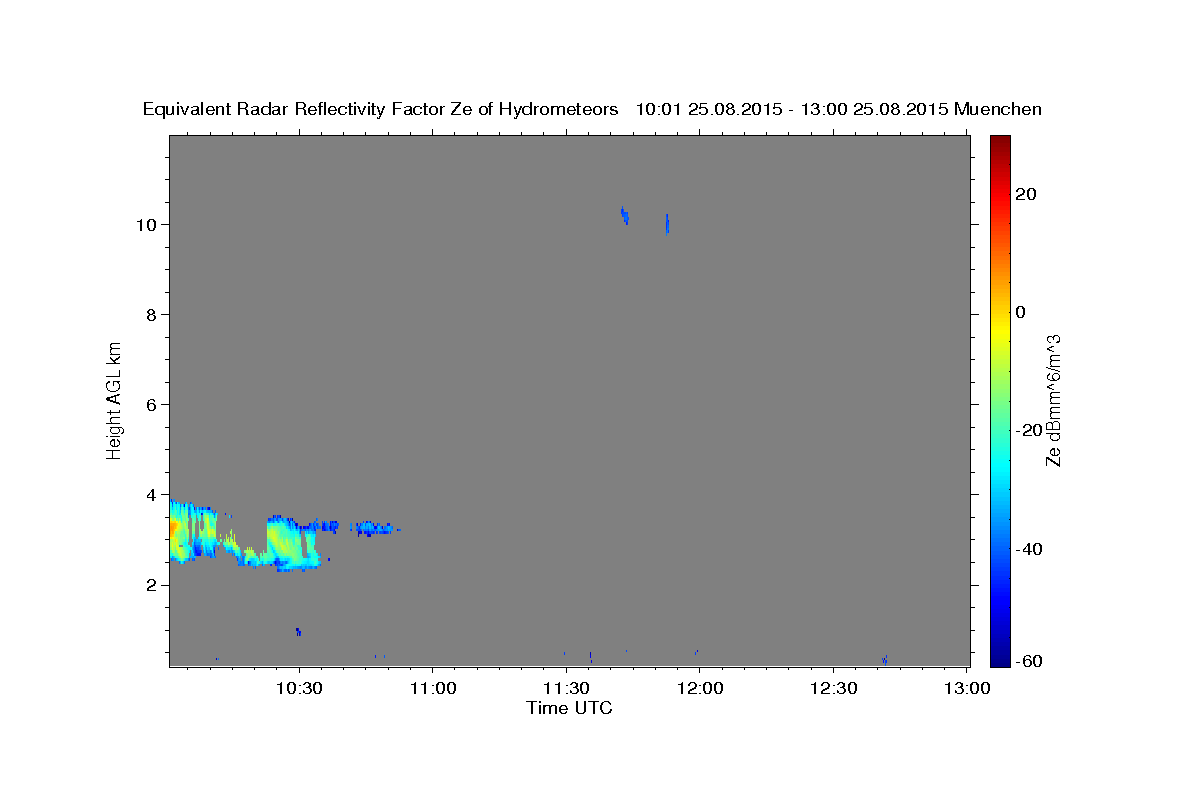Click the 12:00 time tick label
Viewport: 1200px width, 800px height.
click(699, 688)
